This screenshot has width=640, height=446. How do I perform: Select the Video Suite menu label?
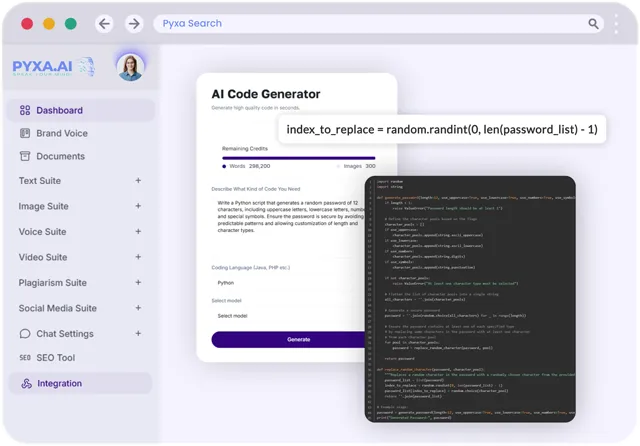[42, 257]
